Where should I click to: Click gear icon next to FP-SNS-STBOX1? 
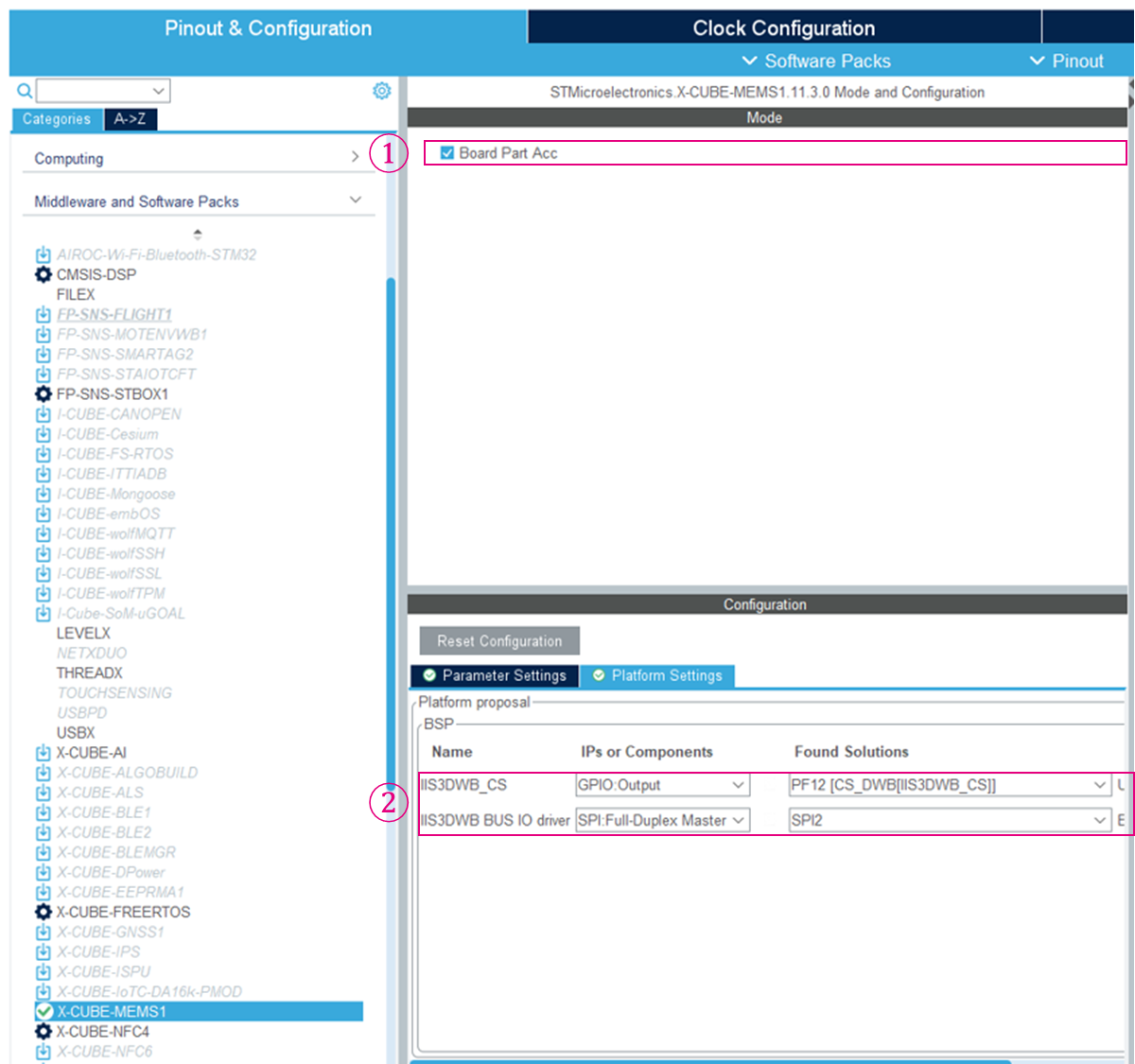pos(43,393)
